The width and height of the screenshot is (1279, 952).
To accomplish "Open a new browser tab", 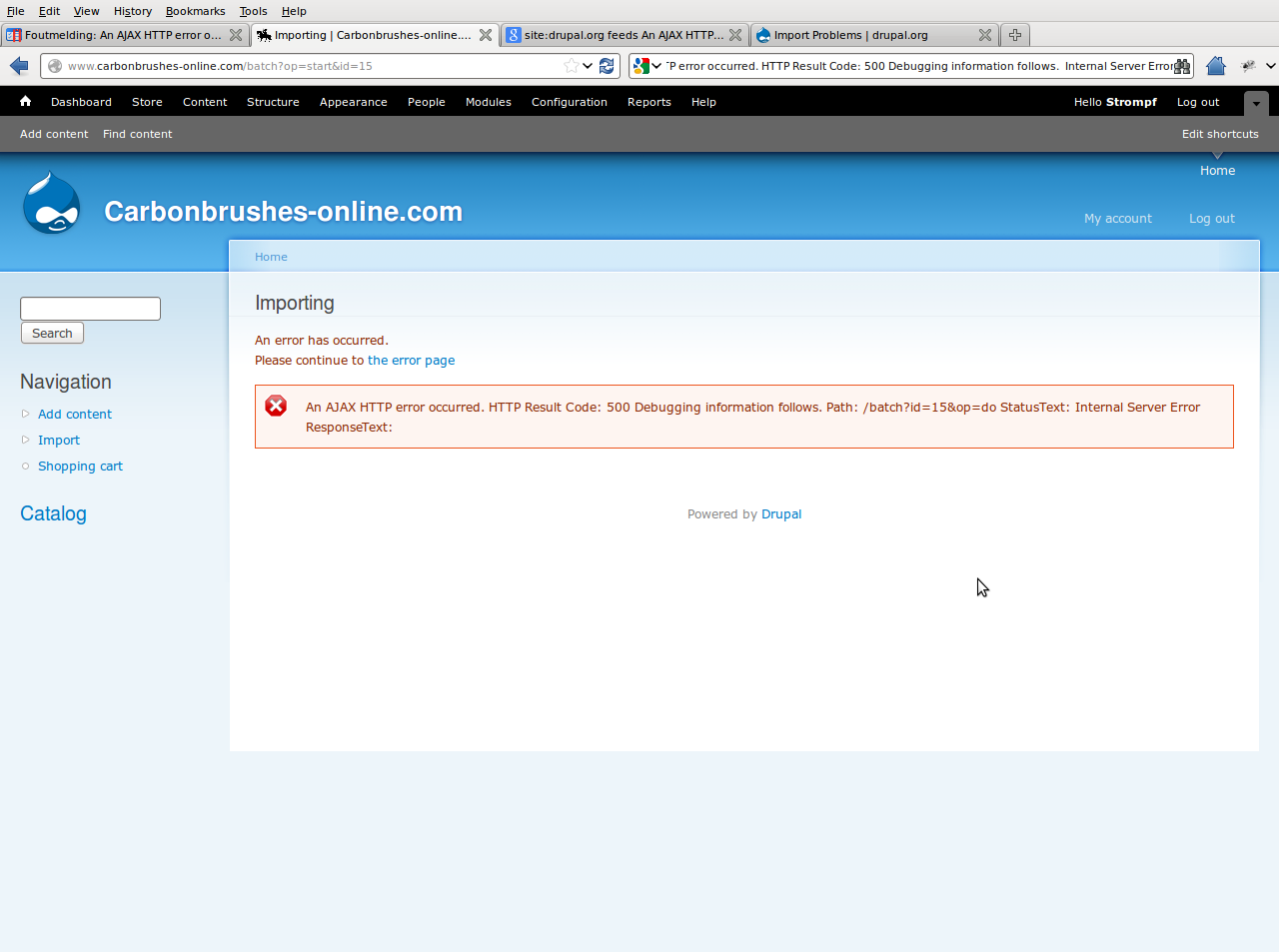I will click(x=1015, y=35).
